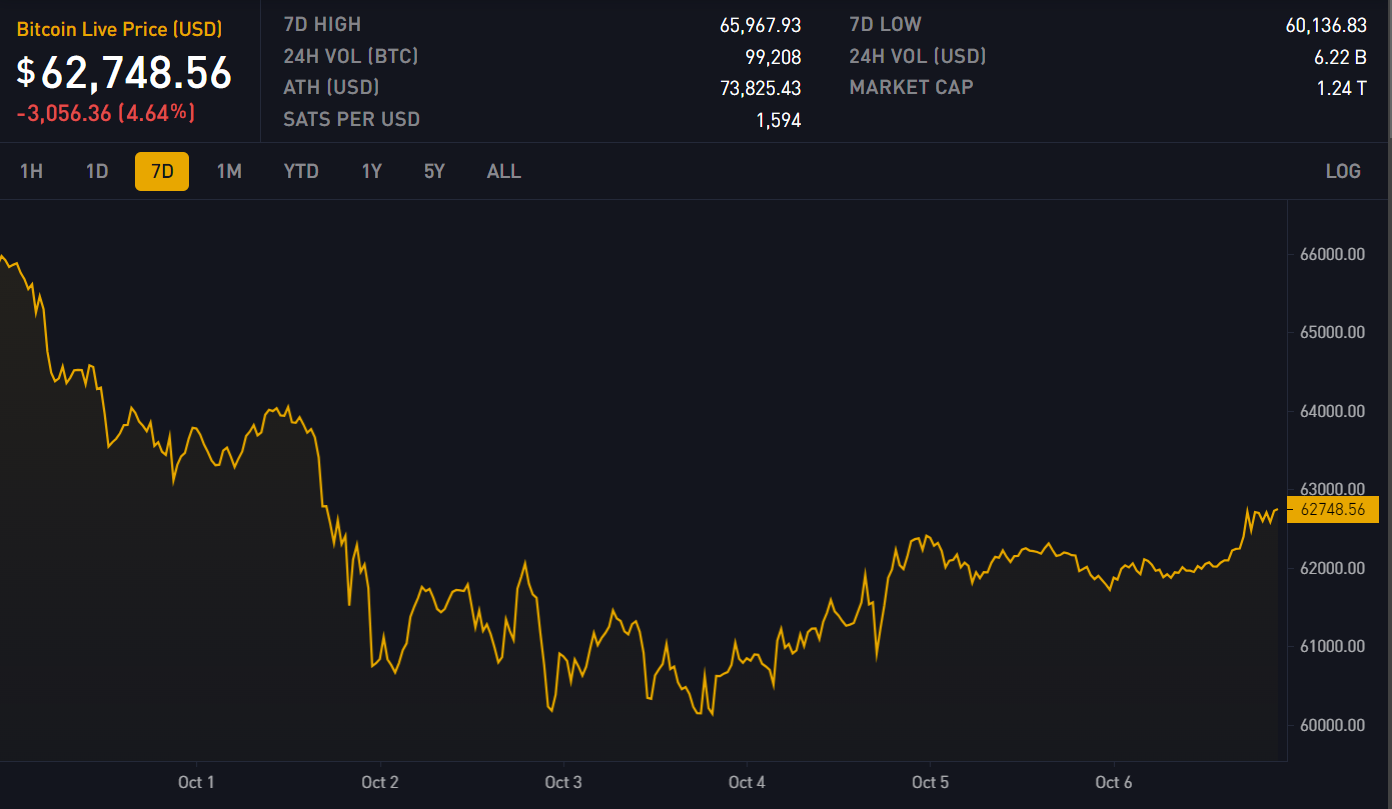Select the 1H time range tab

tap(31, 171)
